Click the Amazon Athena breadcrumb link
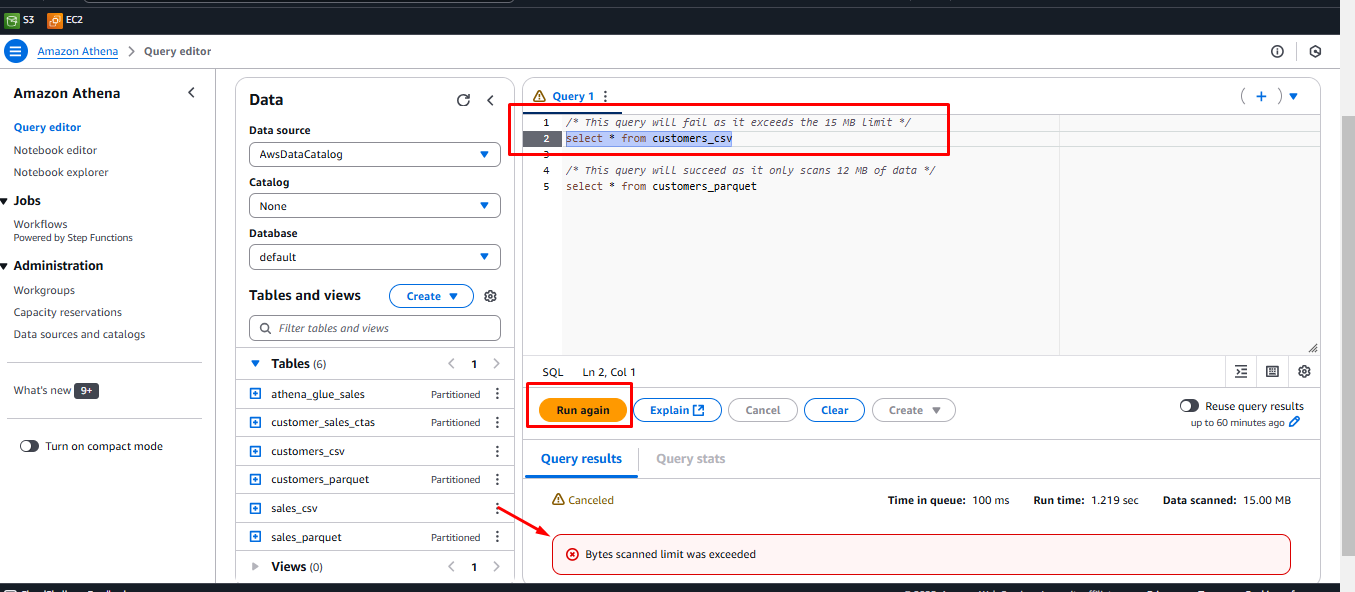This screenshot has height=592, width=1355. [x=77, y=51]
